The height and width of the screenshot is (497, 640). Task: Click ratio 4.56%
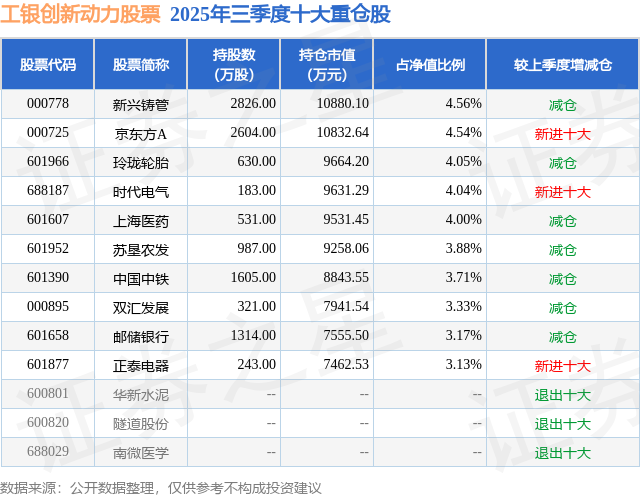pos(464,104)
